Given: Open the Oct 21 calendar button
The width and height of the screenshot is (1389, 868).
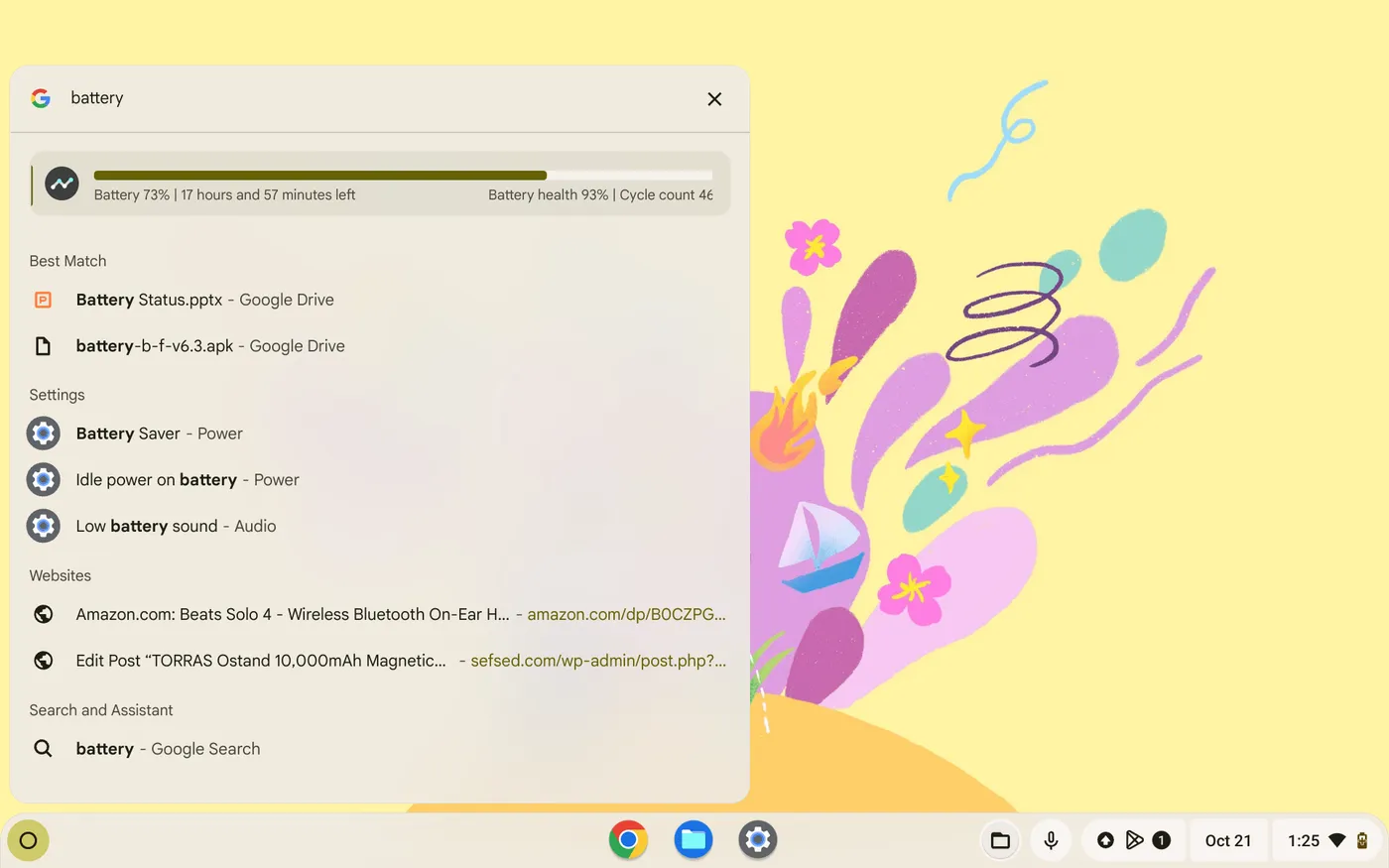Looking at the screenshot, I should click(x=1228, y=841).
